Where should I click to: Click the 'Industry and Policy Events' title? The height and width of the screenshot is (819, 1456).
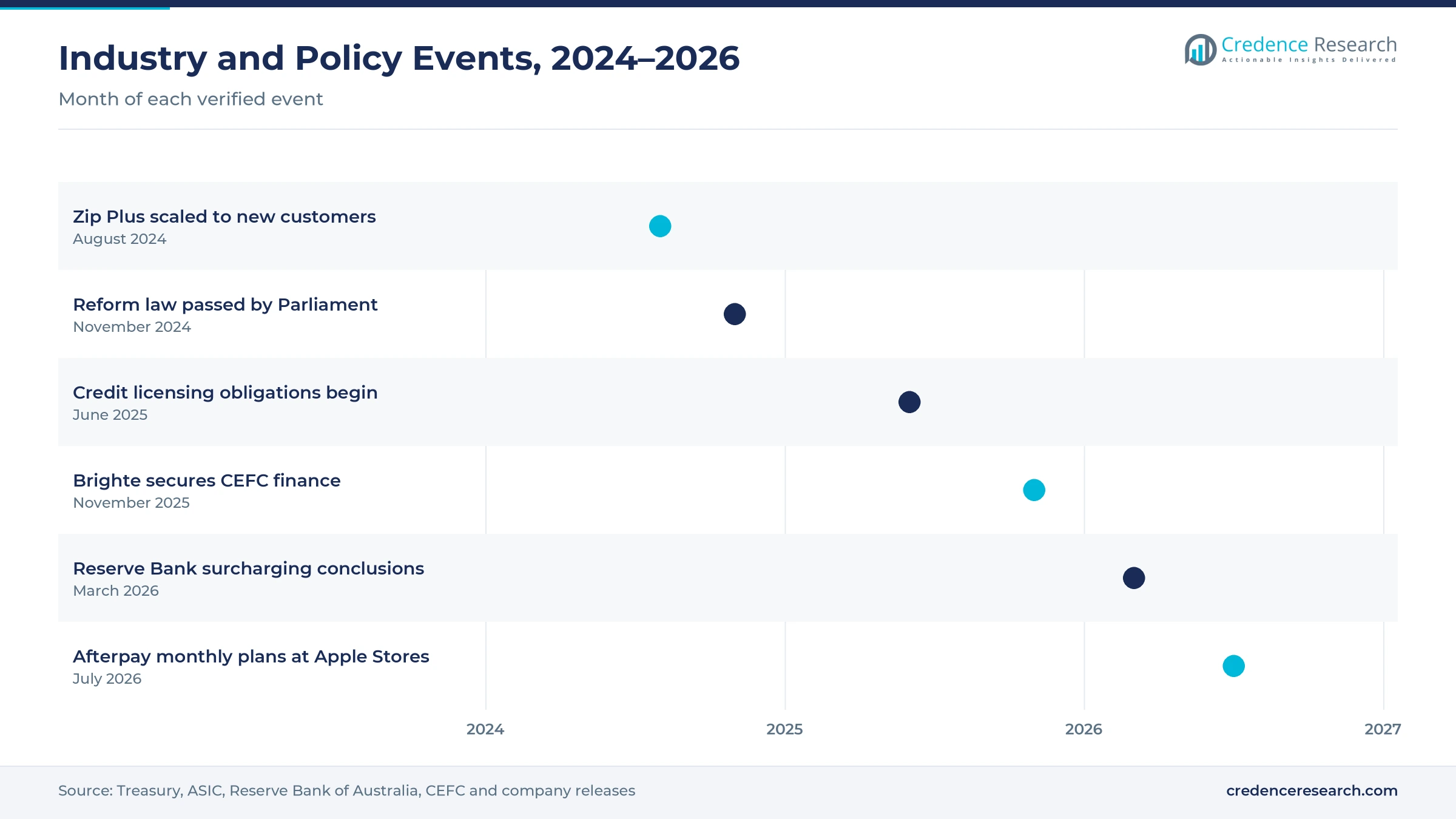[x=399, y=58]
